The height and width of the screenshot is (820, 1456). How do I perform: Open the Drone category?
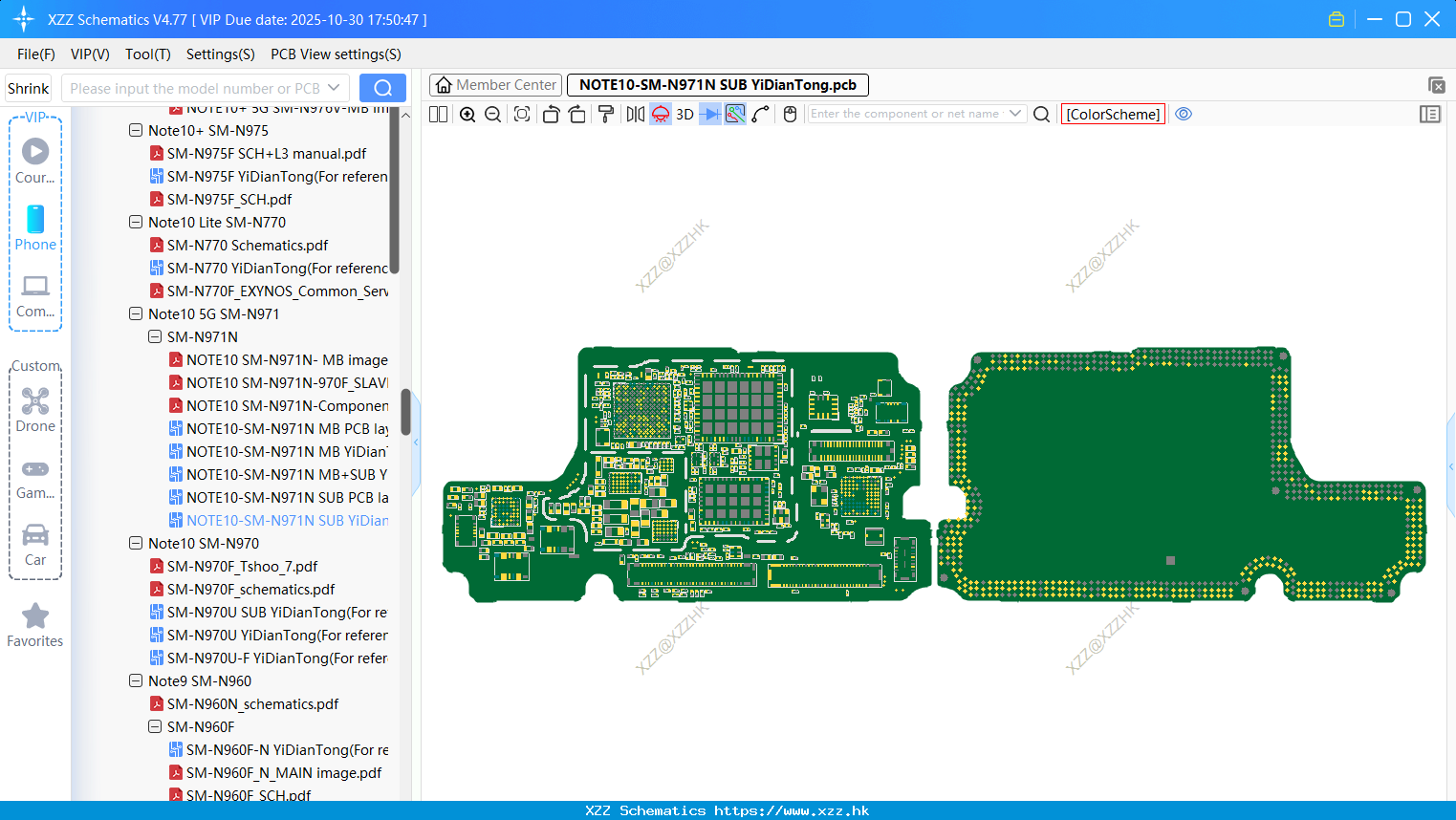[35, 410]
